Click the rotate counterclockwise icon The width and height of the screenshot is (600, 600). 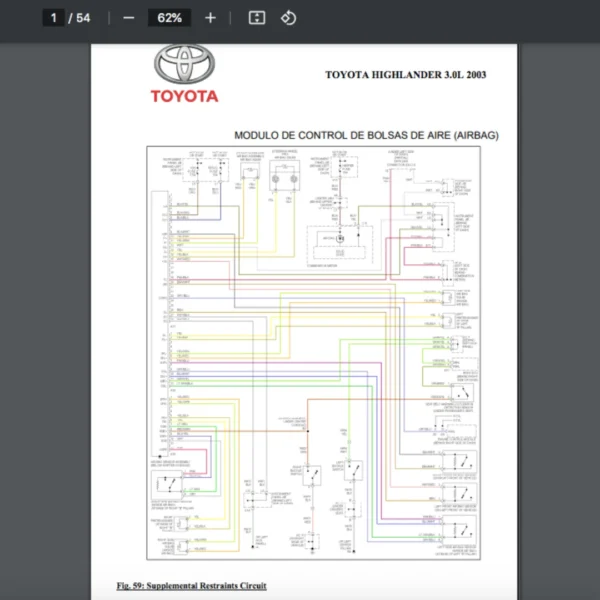(288, 18)
